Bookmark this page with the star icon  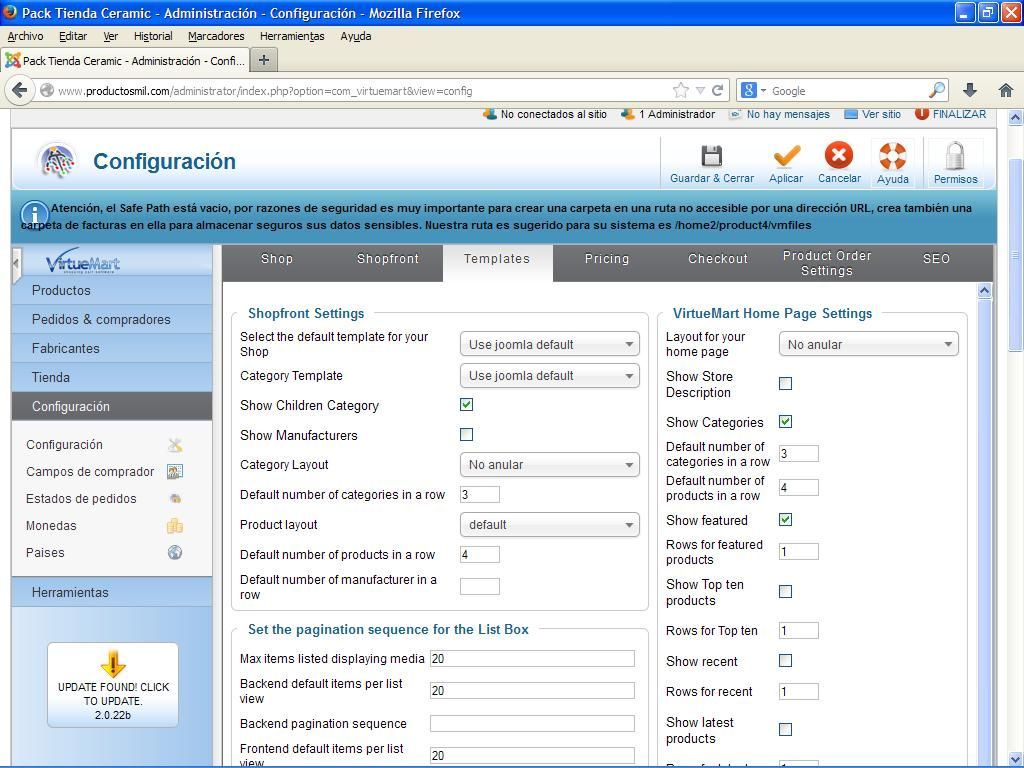(x=680, y=90)
